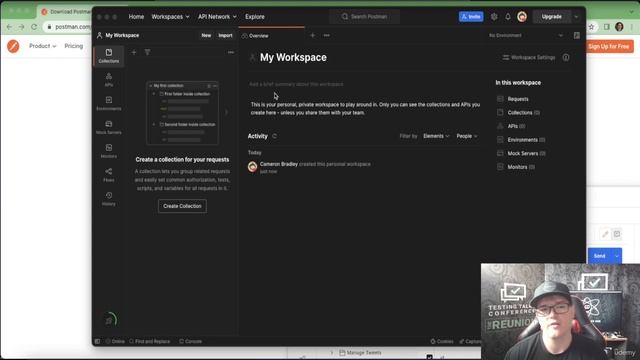
Task: Click the blue Invite button
Action: [x=471, y=17]
